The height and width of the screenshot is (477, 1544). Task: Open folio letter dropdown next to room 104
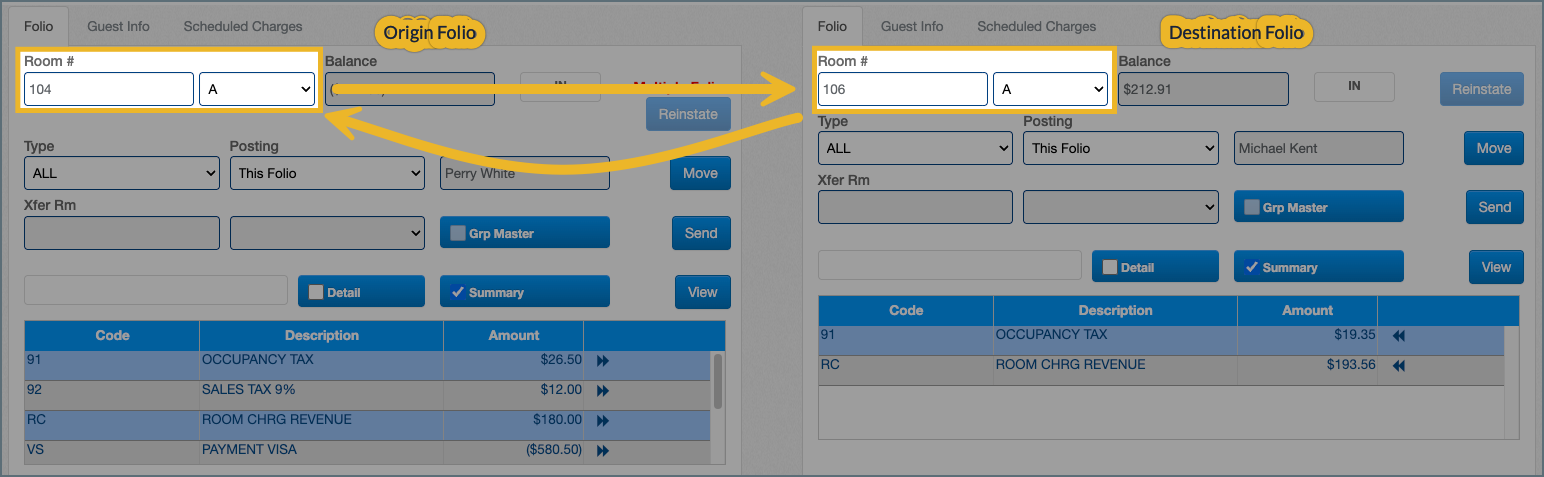pos(258,89)
